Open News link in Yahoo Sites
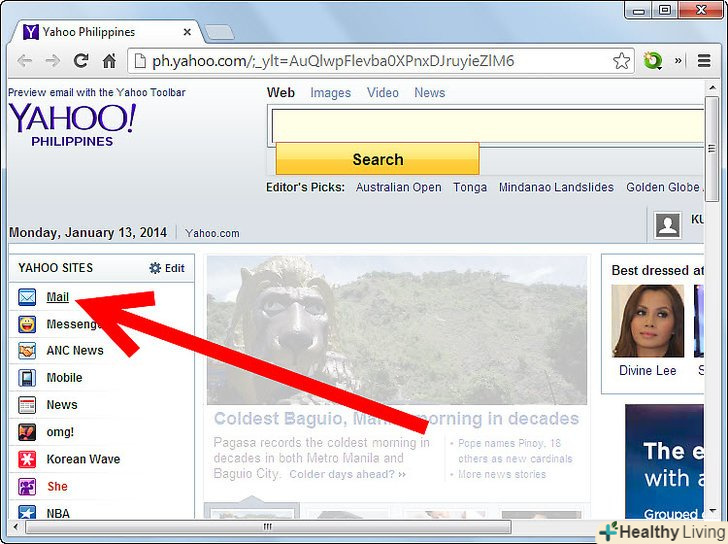This screenshot has height=544, width=728. [x=62, y=405]
